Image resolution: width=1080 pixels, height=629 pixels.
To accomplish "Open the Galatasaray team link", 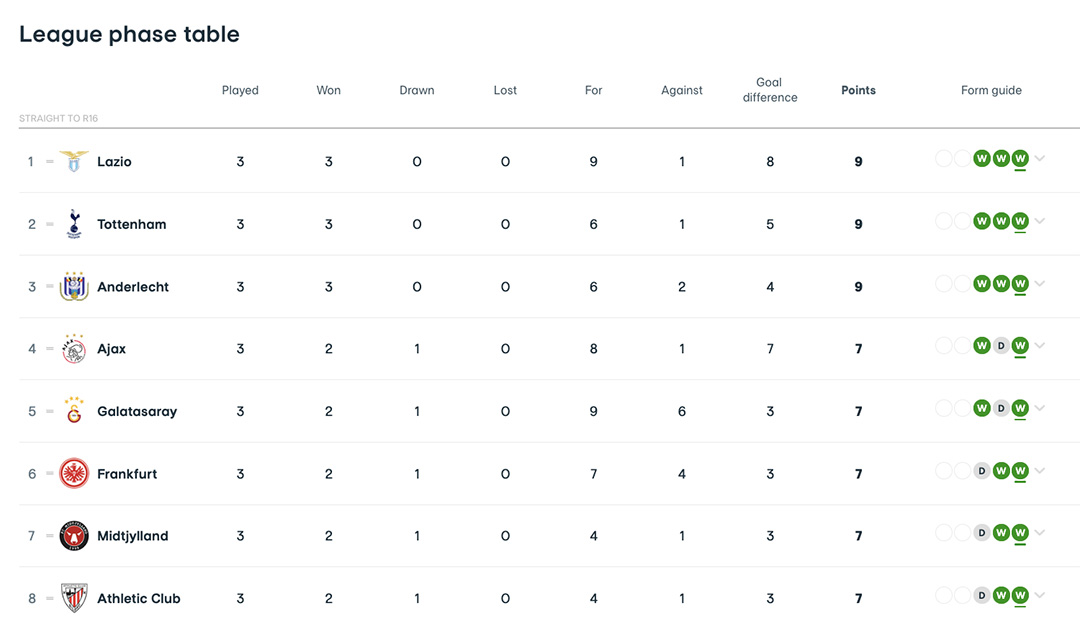I will (x=137, y=411).
